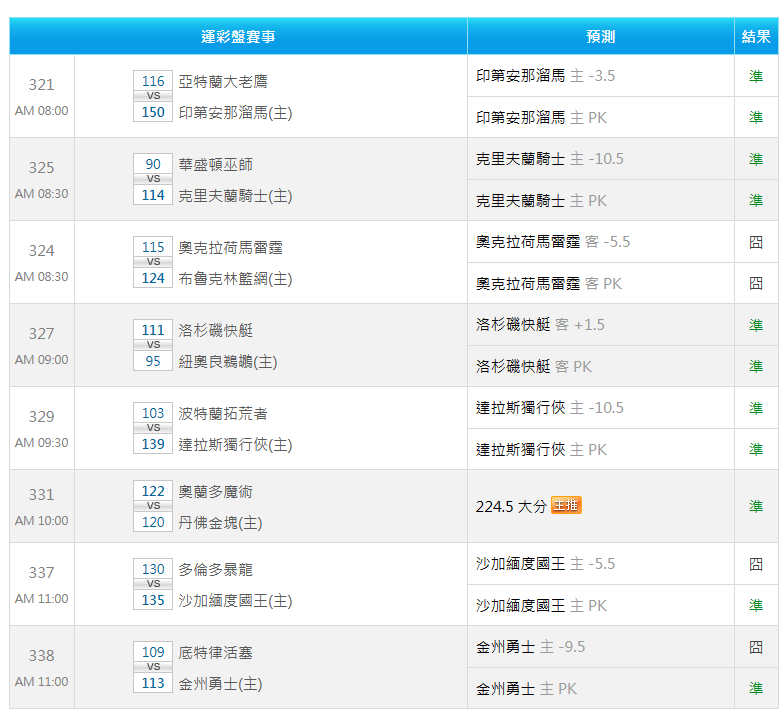
Task: Select team 達拉斯獨行俠(主) in match column
Action: [x=235, y=444]
